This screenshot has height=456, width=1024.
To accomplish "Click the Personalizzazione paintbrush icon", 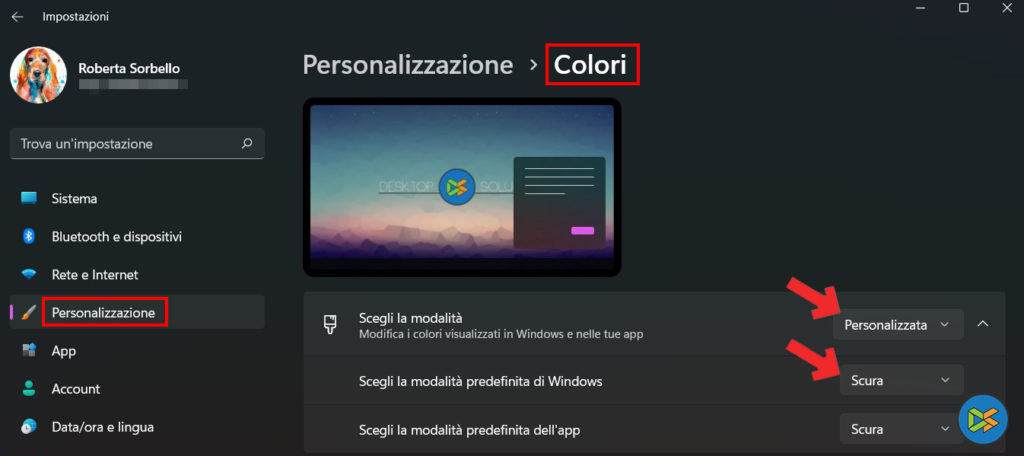I will (x=29, y=313).
